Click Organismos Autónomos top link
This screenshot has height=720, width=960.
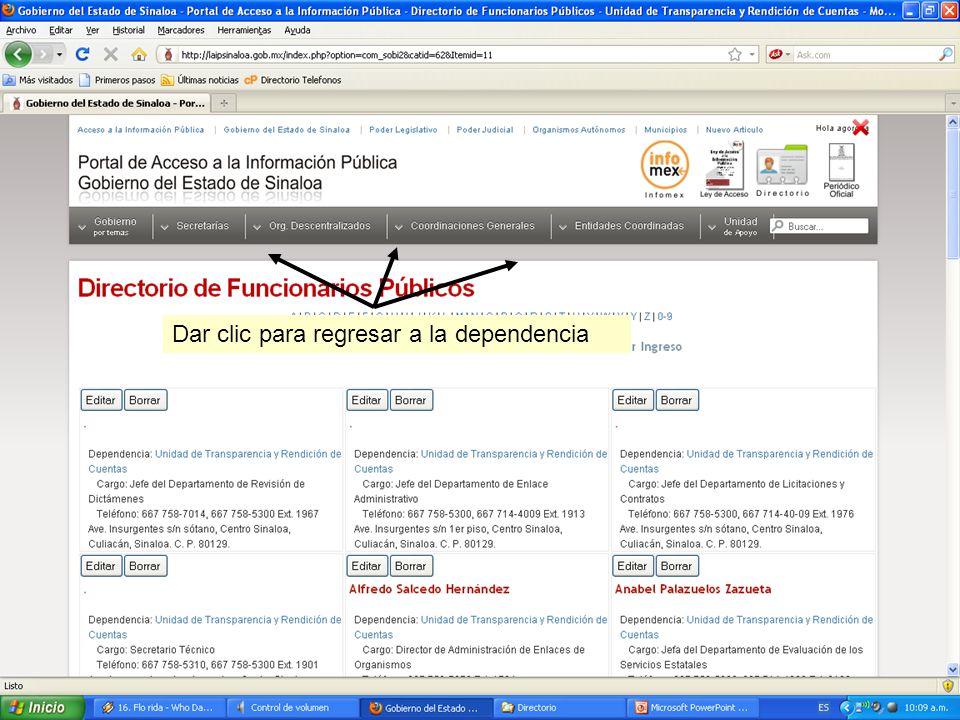(x=579, y=130)
